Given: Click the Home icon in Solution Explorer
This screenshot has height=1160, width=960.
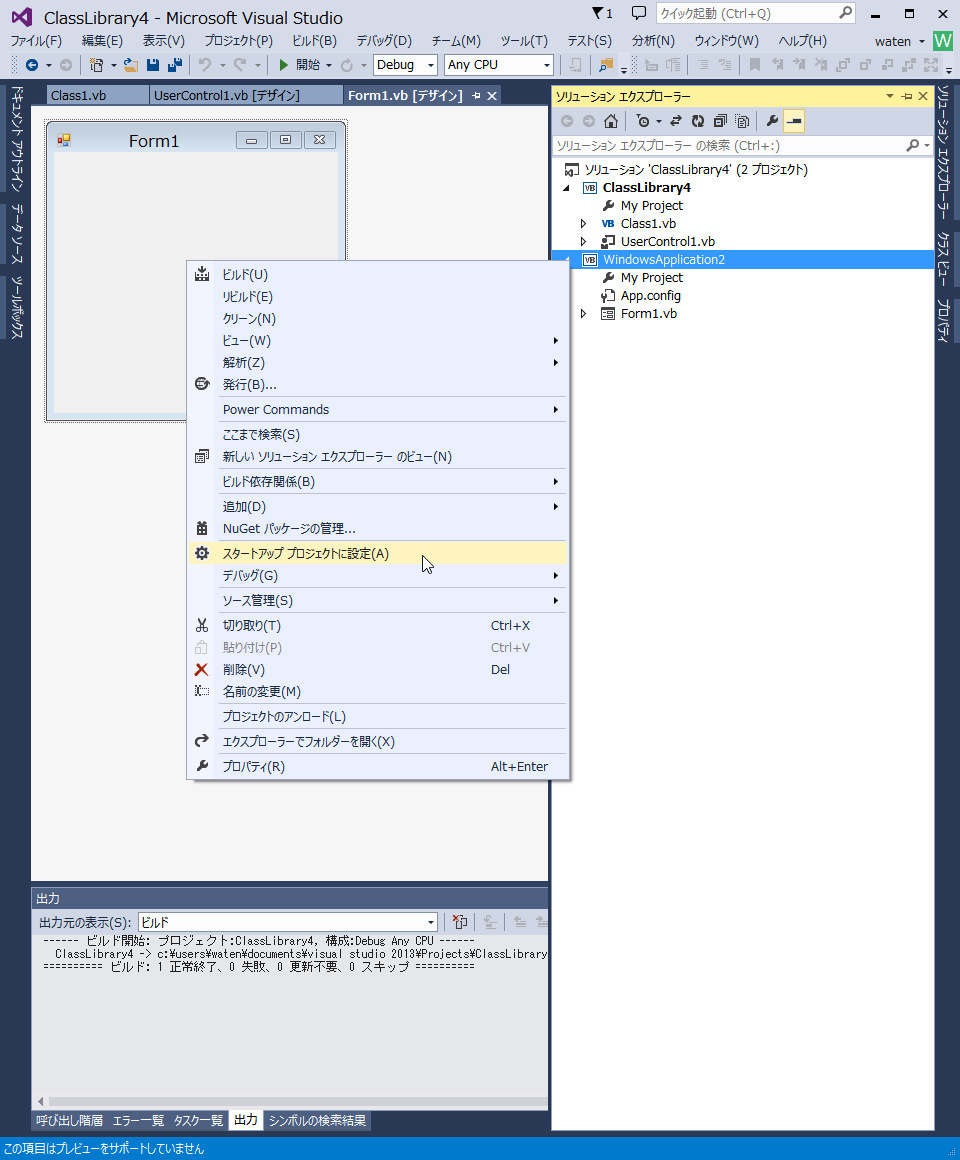Looking at the screenshot, I should [611, 121].
